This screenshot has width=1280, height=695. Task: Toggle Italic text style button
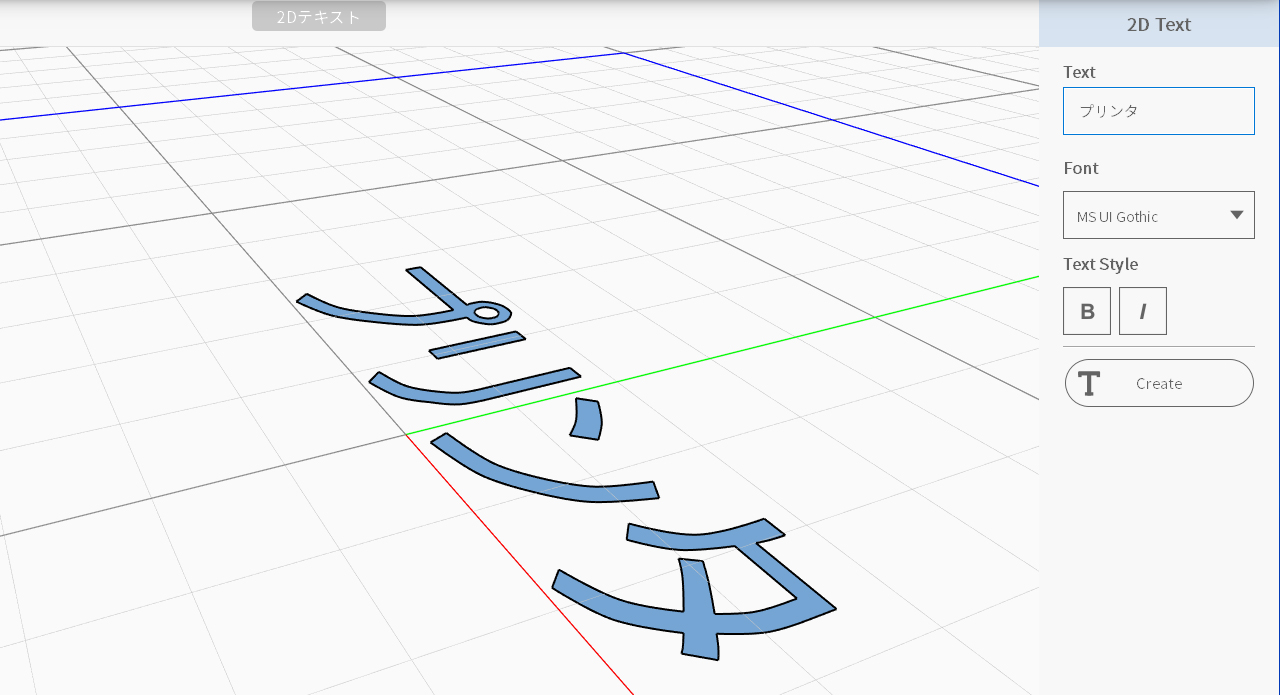pyautogui.click(x=1142, y=311)
